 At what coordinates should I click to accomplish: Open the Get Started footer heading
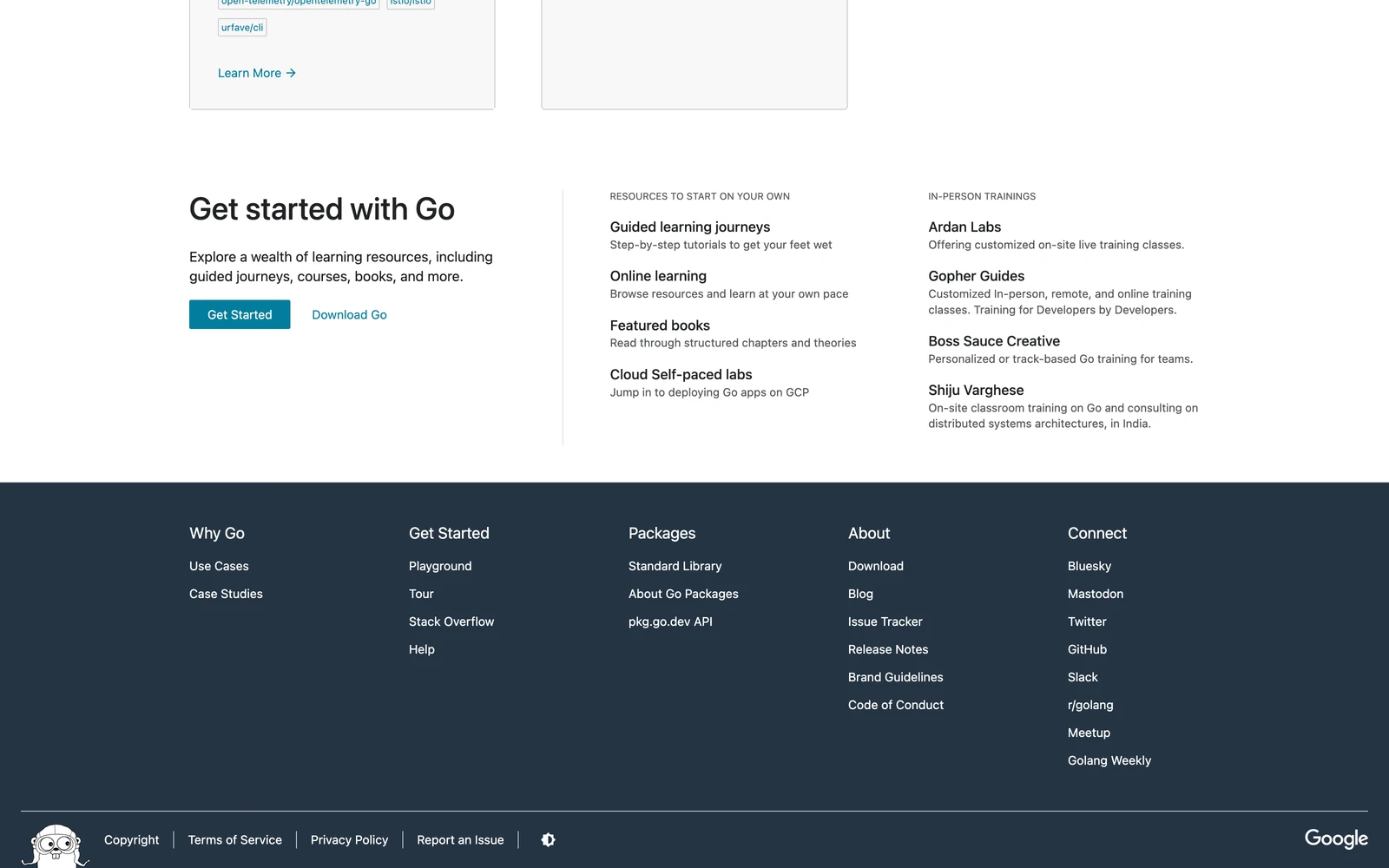point(449,533)
